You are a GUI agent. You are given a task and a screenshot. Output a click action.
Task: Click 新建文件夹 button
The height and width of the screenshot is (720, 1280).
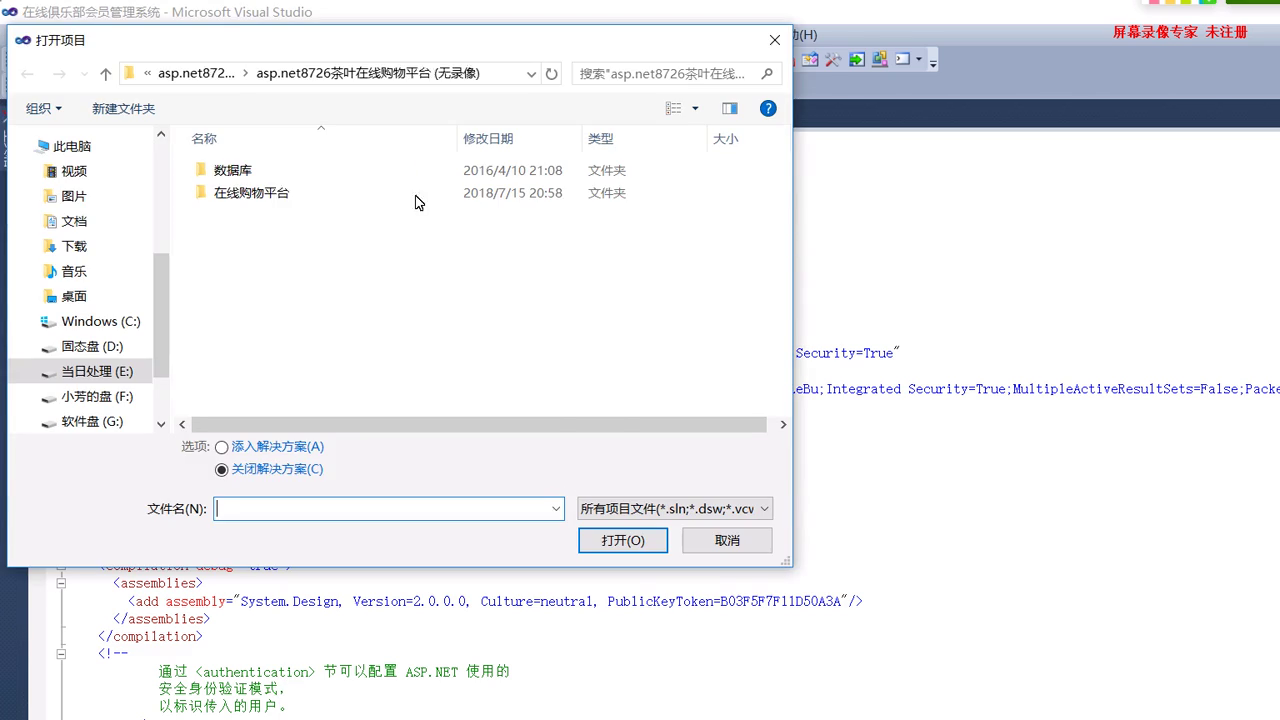point(123,108)
